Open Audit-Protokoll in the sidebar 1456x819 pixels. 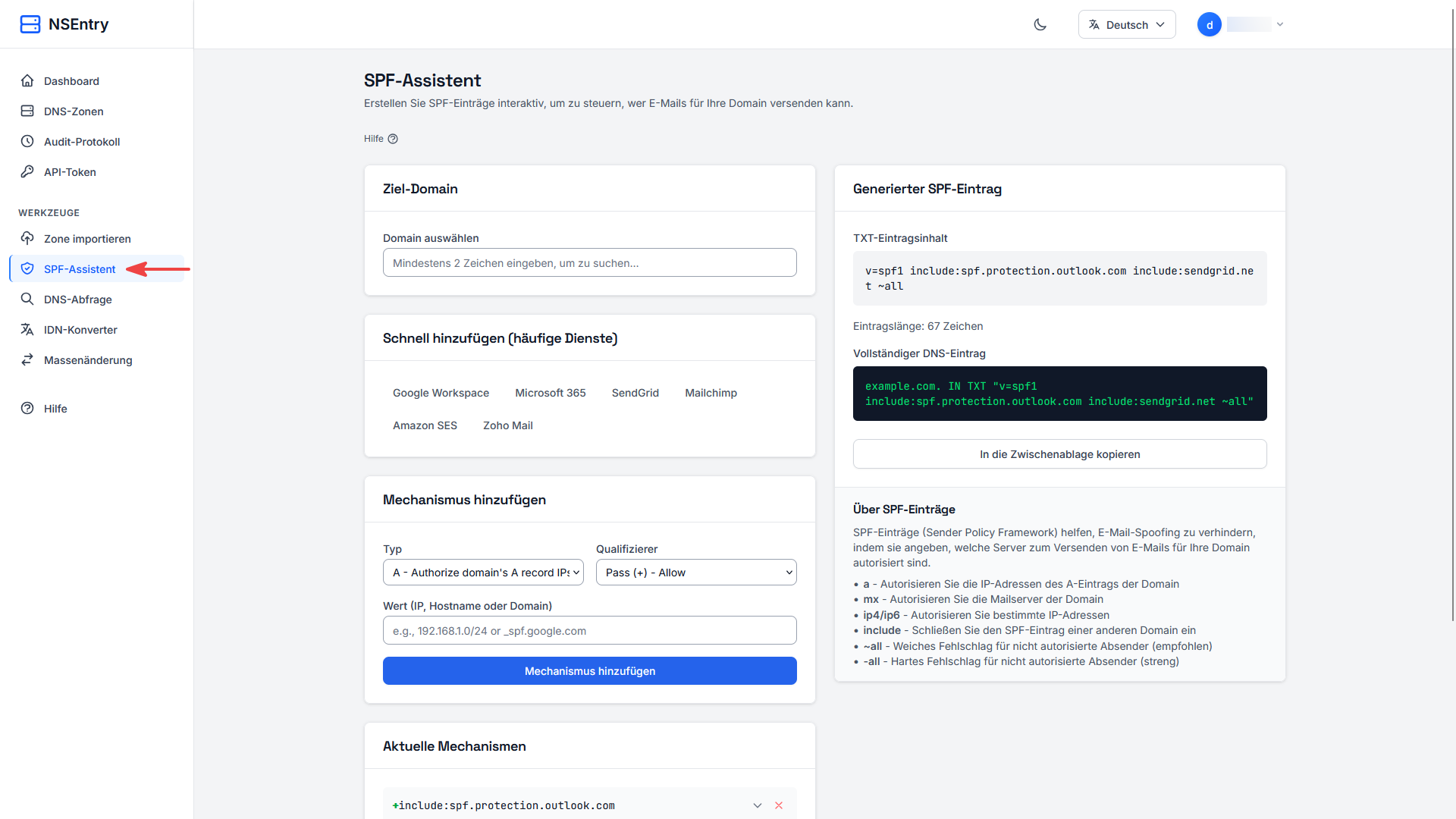click(97, 141)
